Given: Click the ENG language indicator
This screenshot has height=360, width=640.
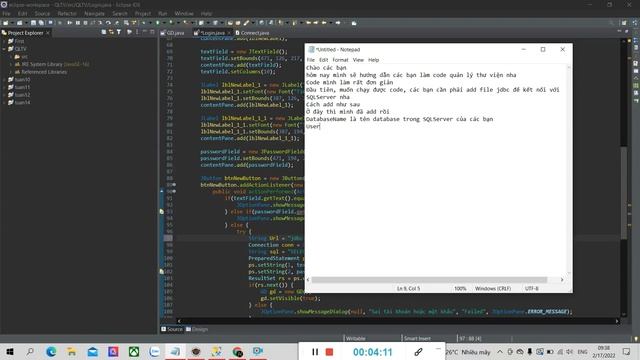Looking at the screenshot, I should click(582, 352).
